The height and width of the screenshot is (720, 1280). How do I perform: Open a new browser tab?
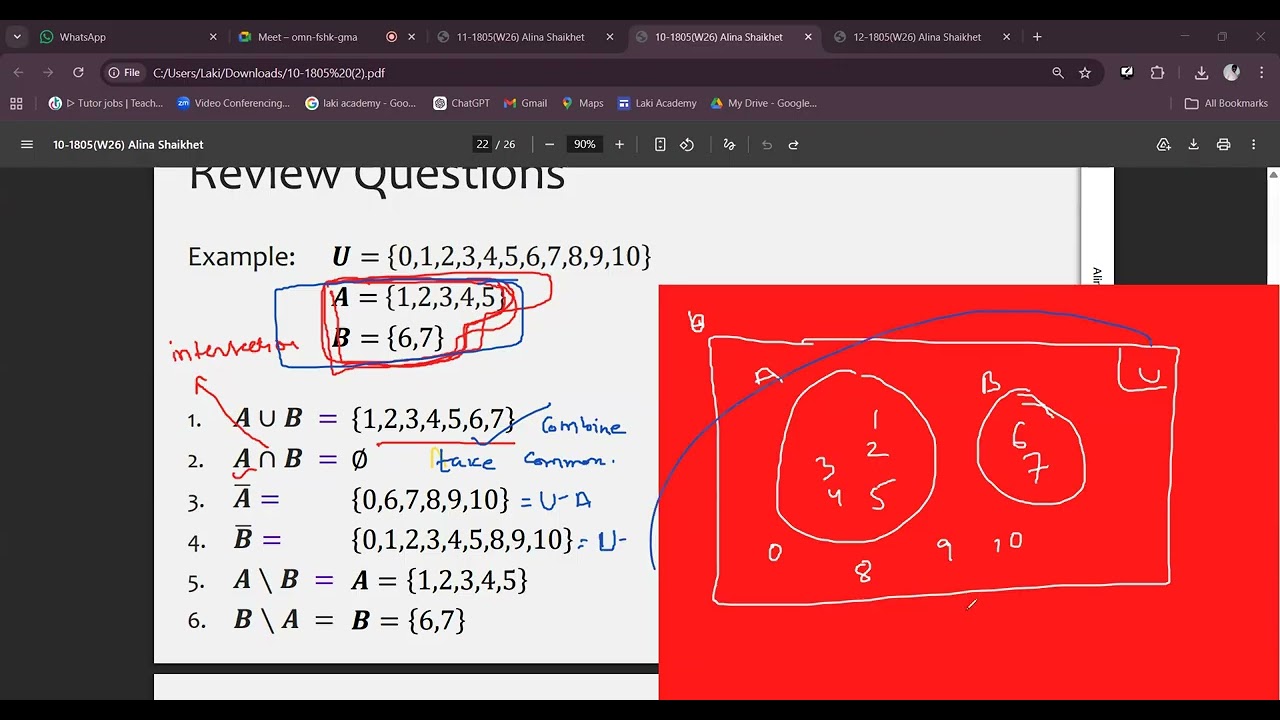click(x=1037, y=37)
